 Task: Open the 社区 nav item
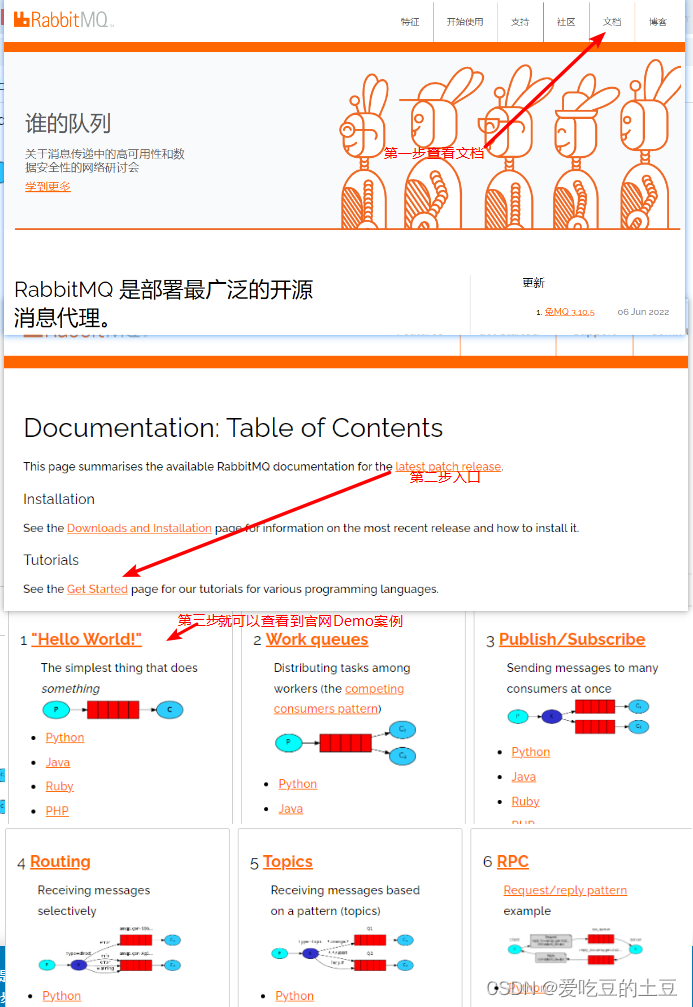point(566,22)
